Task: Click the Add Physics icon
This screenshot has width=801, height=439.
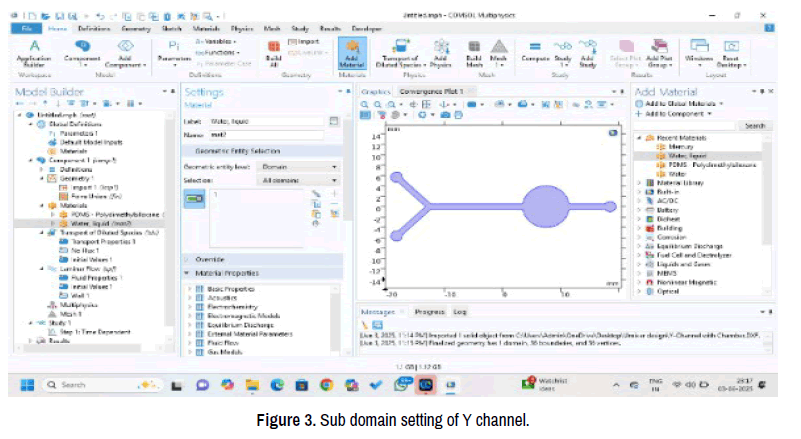Action: (440, 52)
